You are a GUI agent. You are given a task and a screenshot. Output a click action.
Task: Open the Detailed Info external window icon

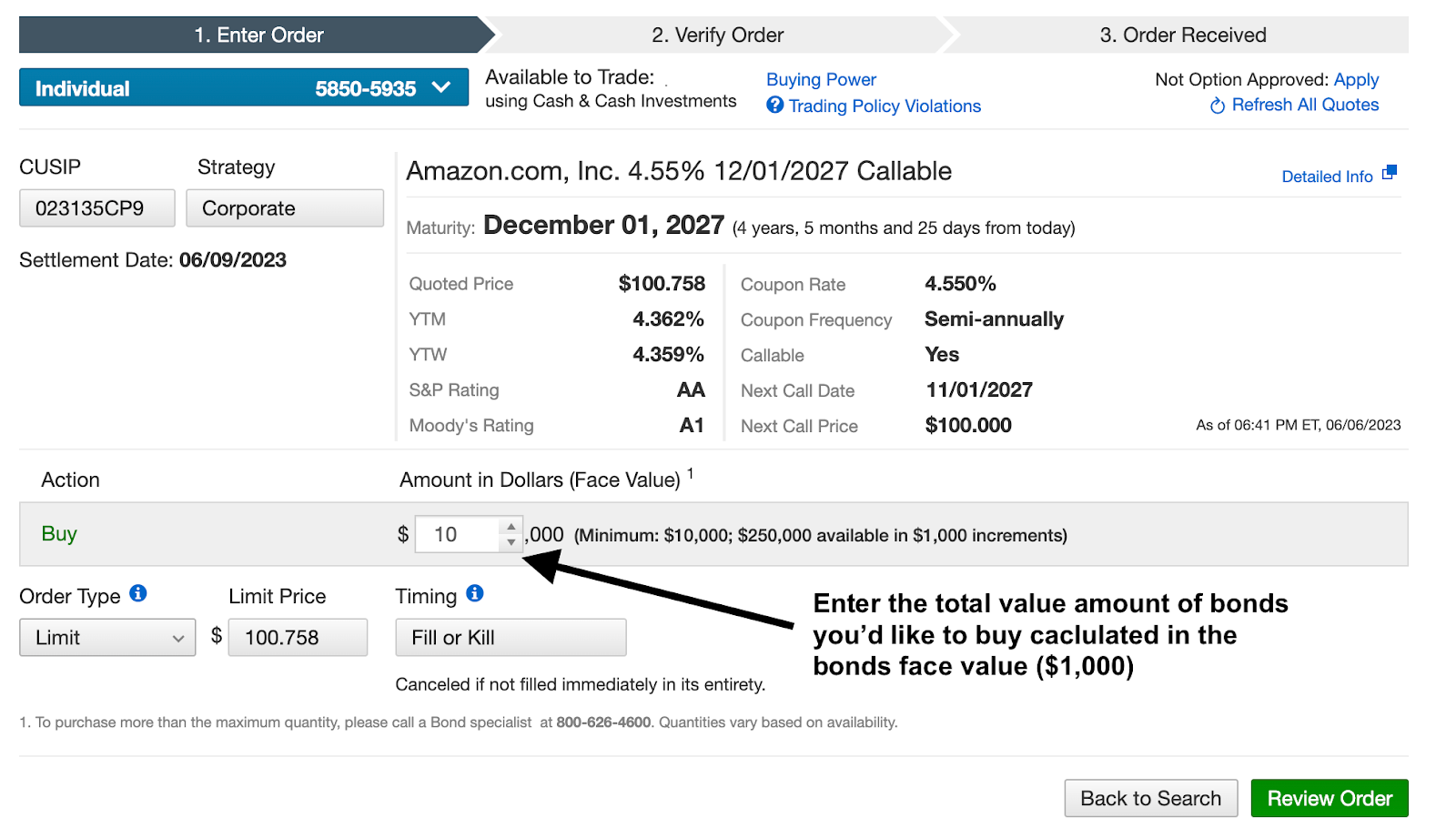click(1390, 173)
